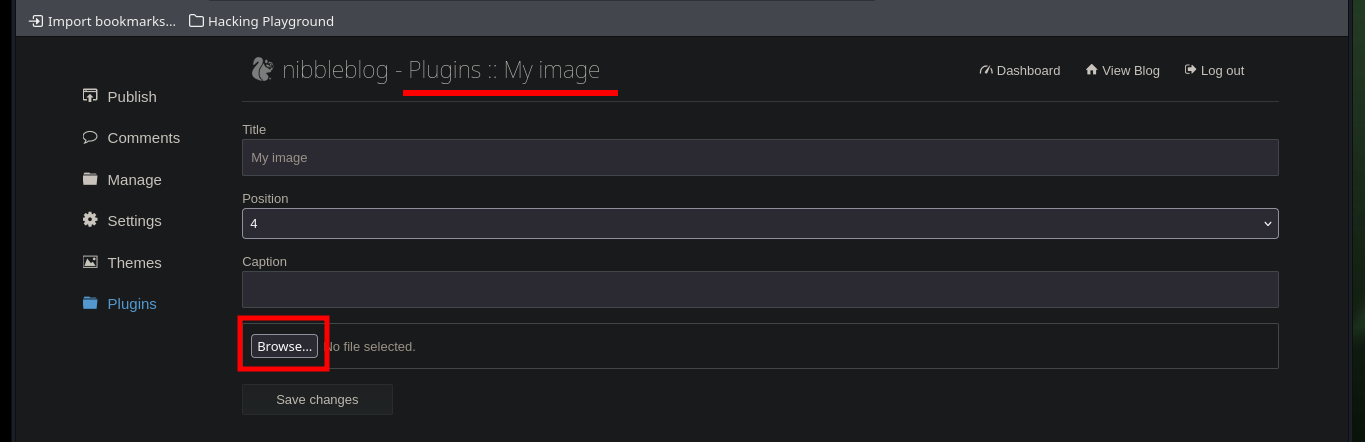Click the Plugins blue folder icon
The image size is (1365, 442).
coord(90,303)
